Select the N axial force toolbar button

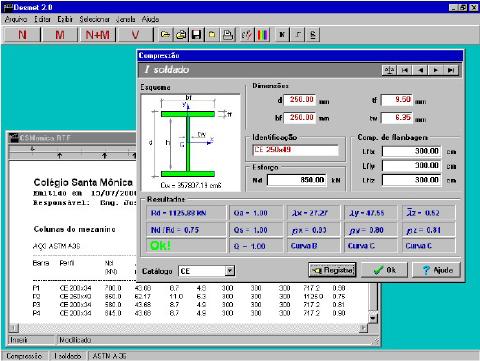(23, 35)
